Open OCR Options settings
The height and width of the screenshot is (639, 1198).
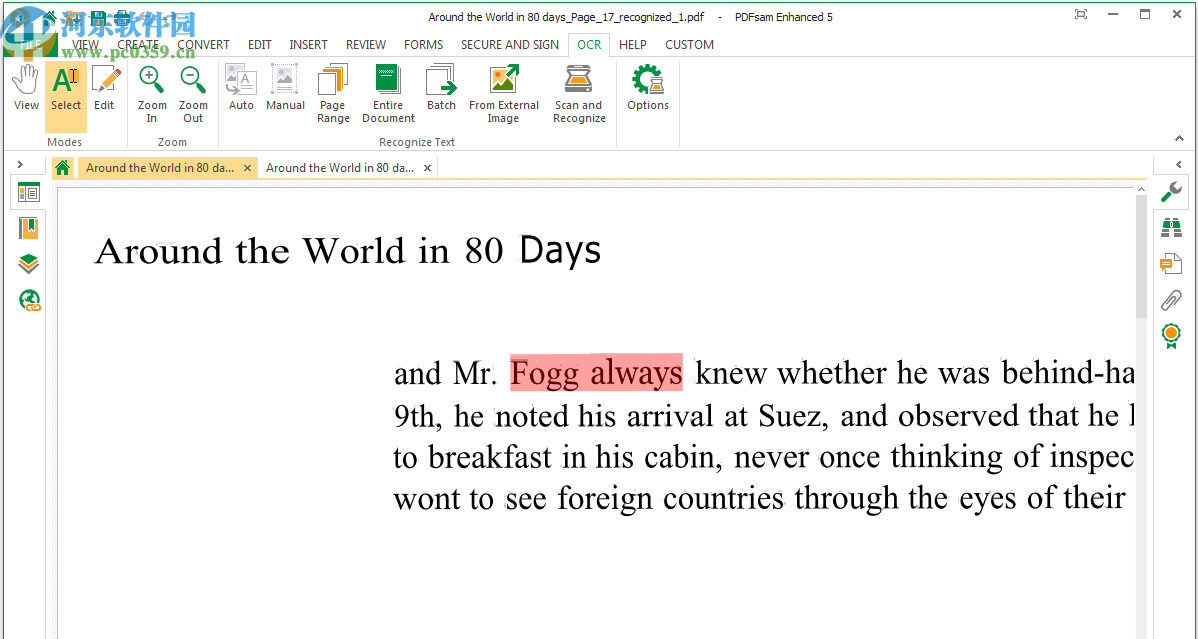tap(648, 88)
